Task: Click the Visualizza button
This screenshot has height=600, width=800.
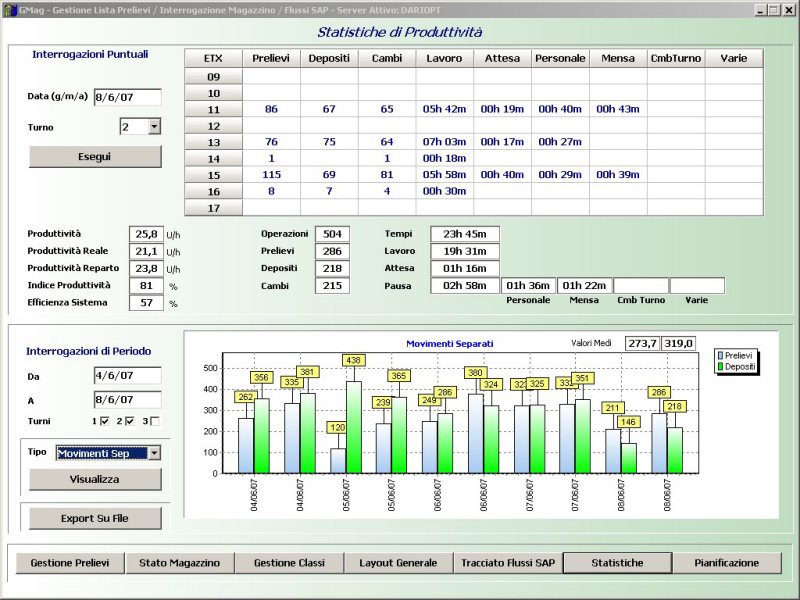Action: pos(95,479)
